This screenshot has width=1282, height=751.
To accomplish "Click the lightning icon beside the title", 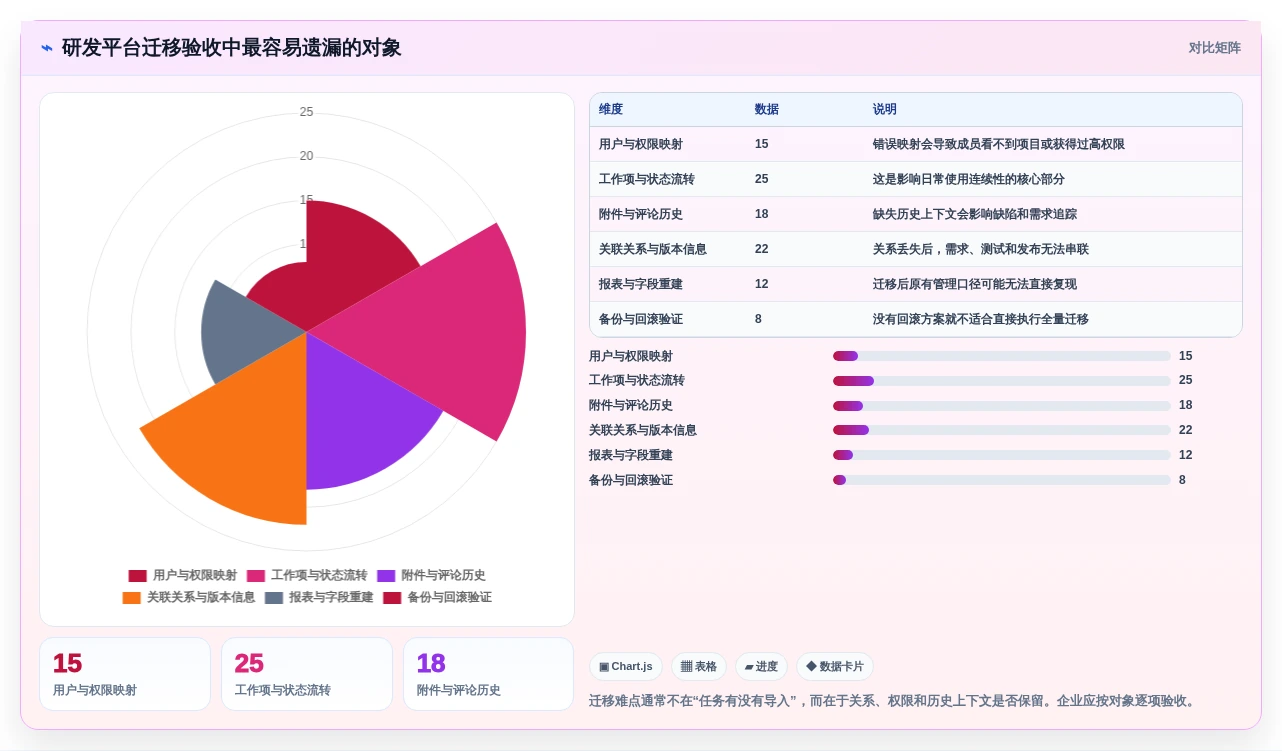I will click(47, 48).
